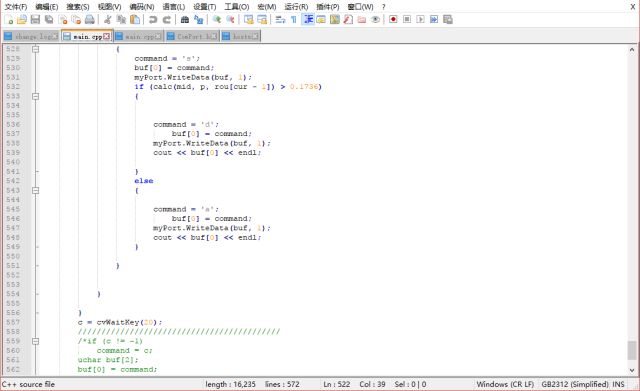Screen dimensions: 640x391
Task: Collapse the code block at line 528
Action: click(36, 49)
